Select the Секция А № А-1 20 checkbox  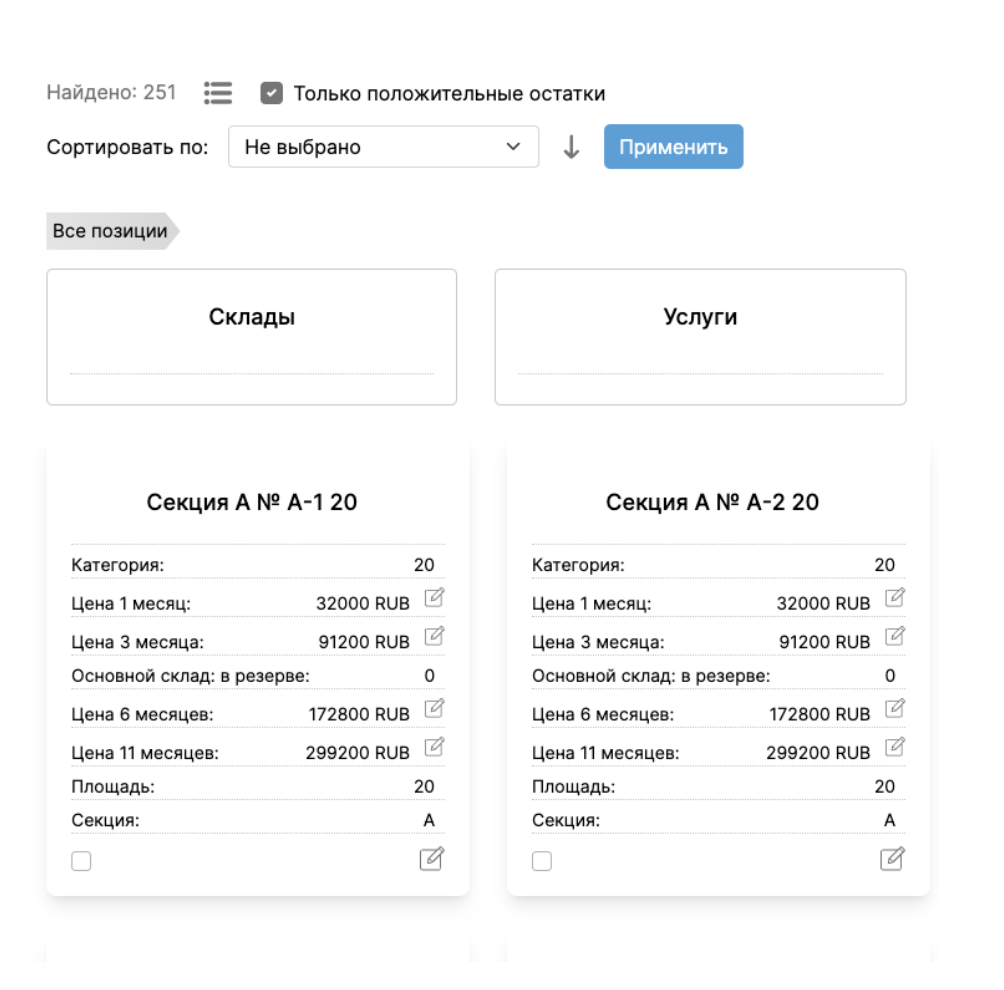(x=82, y=861)
